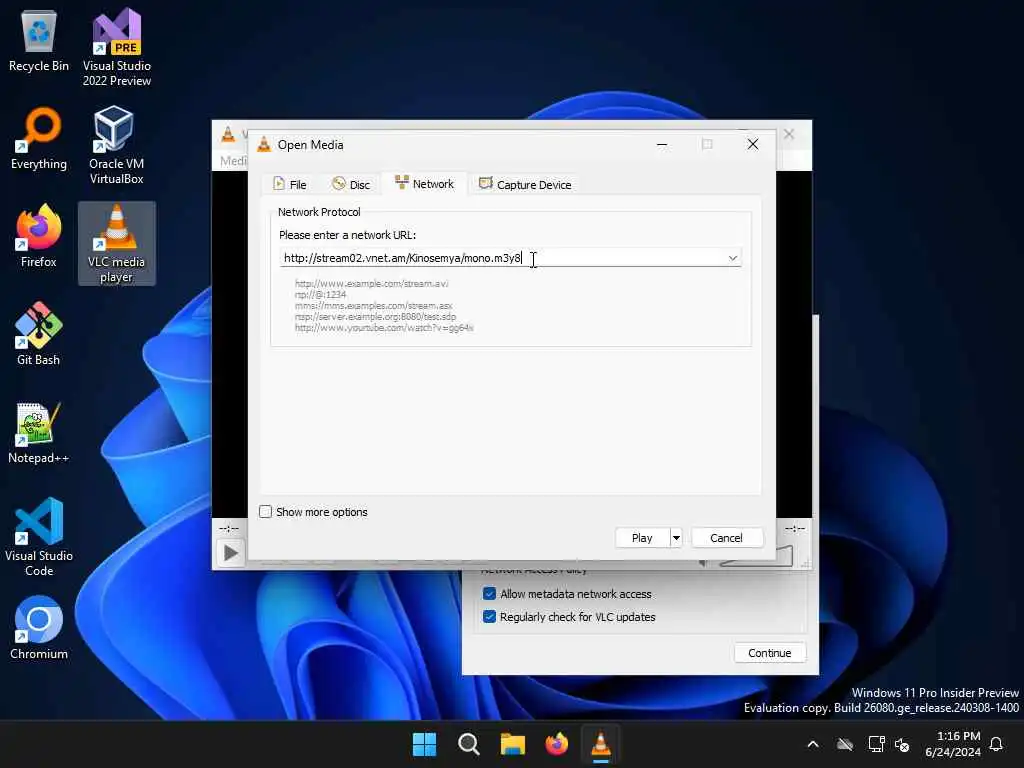Open the clock and date panel

point(953,744)
